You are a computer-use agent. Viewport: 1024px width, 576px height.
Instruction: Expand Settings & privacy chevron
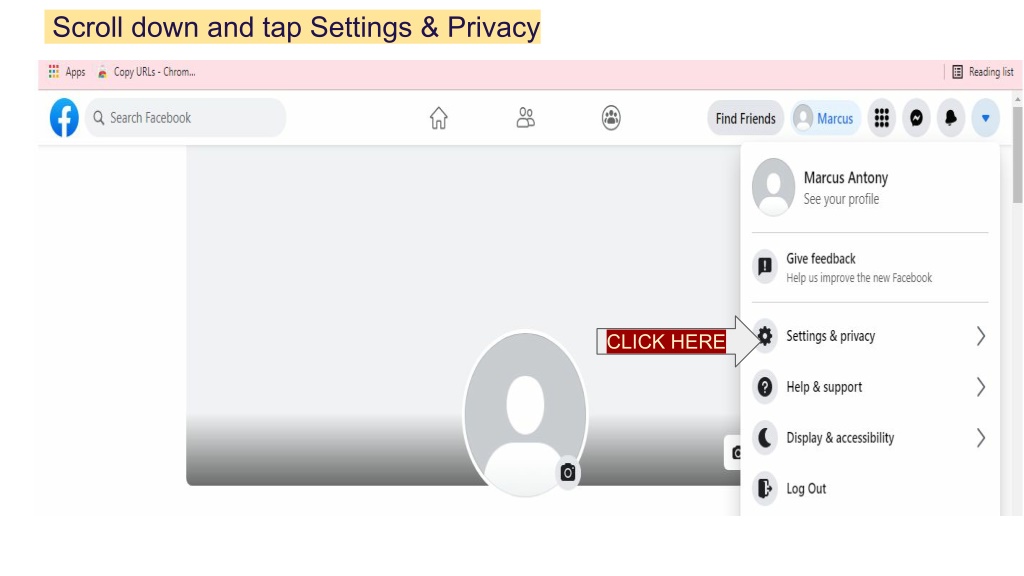(980, 336)
